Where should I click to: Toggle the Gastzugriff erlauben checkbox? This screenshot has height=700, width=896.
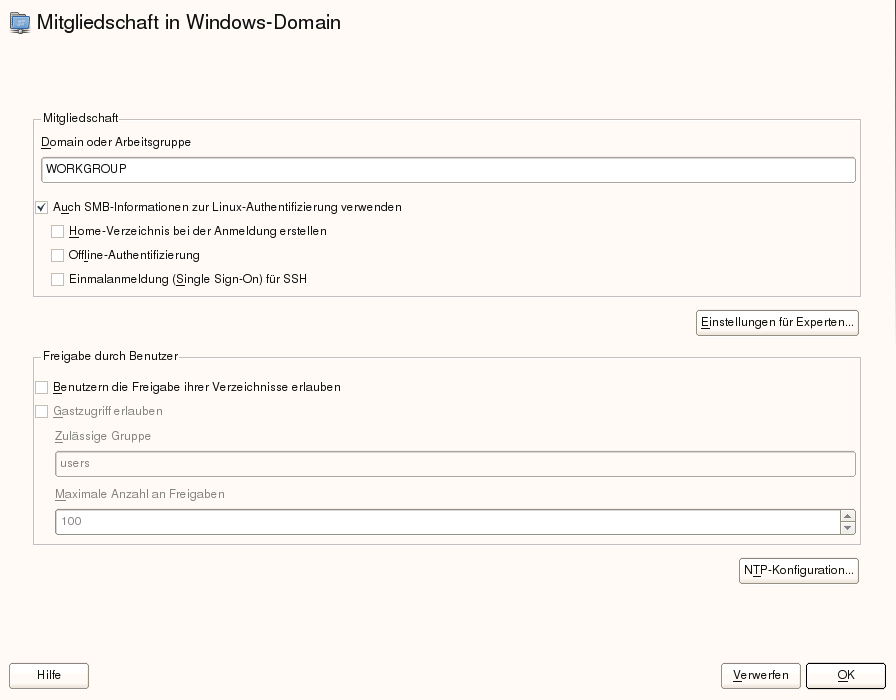coord(42,411)
